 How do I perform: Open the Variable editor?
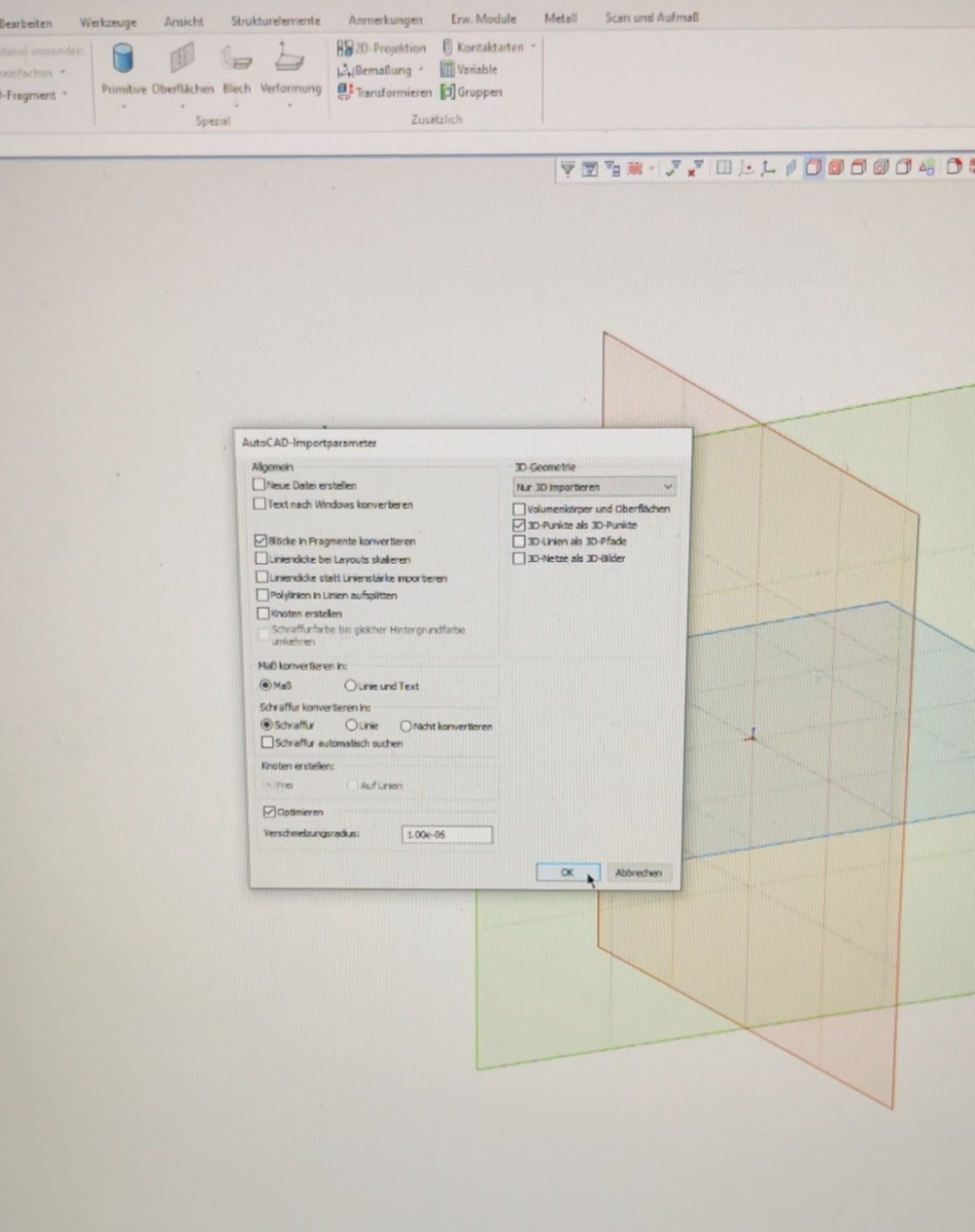click(468, 69)
